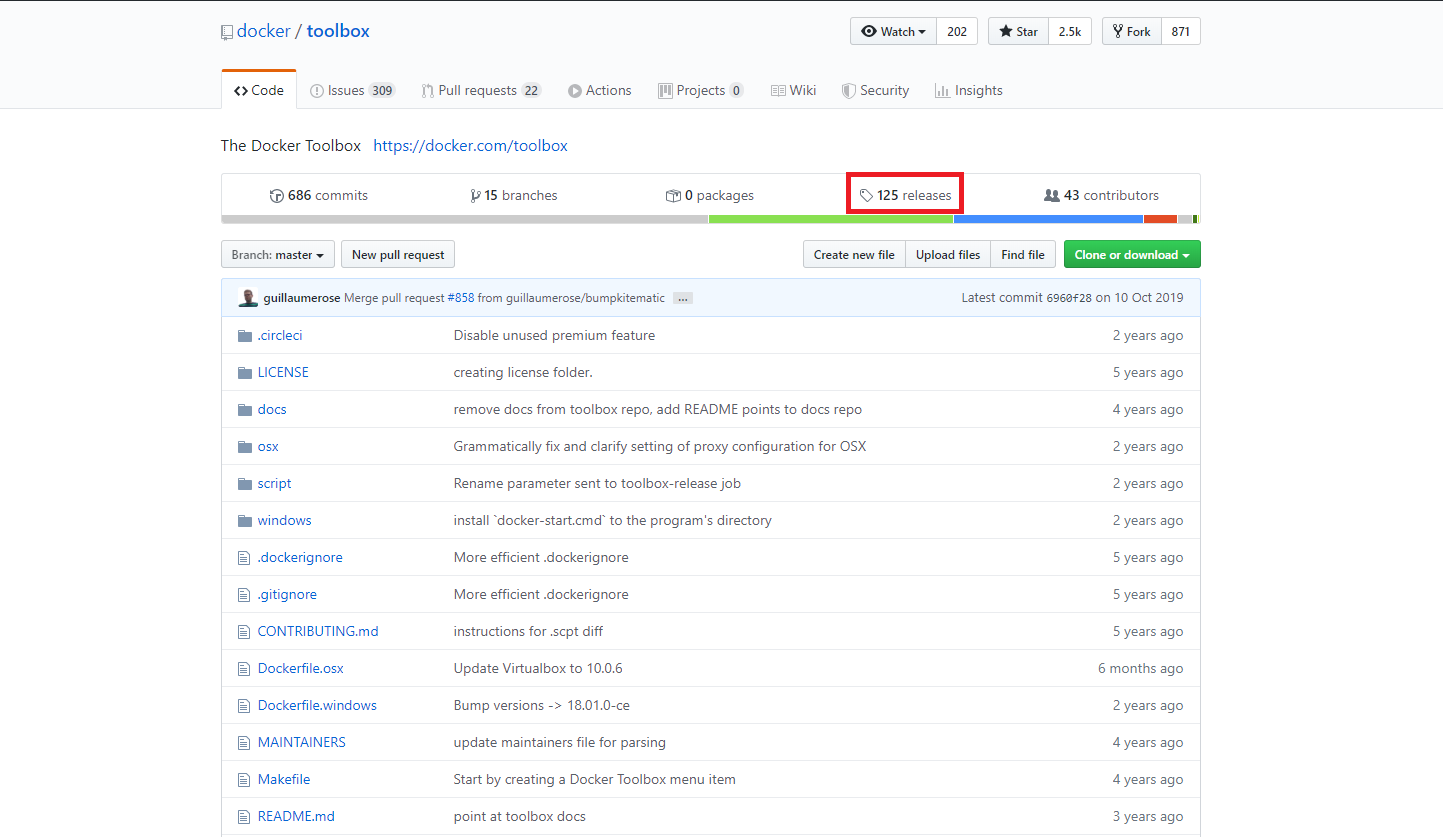1443x837 pixels.
Task: Open the Watch dropdown
Action: click(894, 32)
